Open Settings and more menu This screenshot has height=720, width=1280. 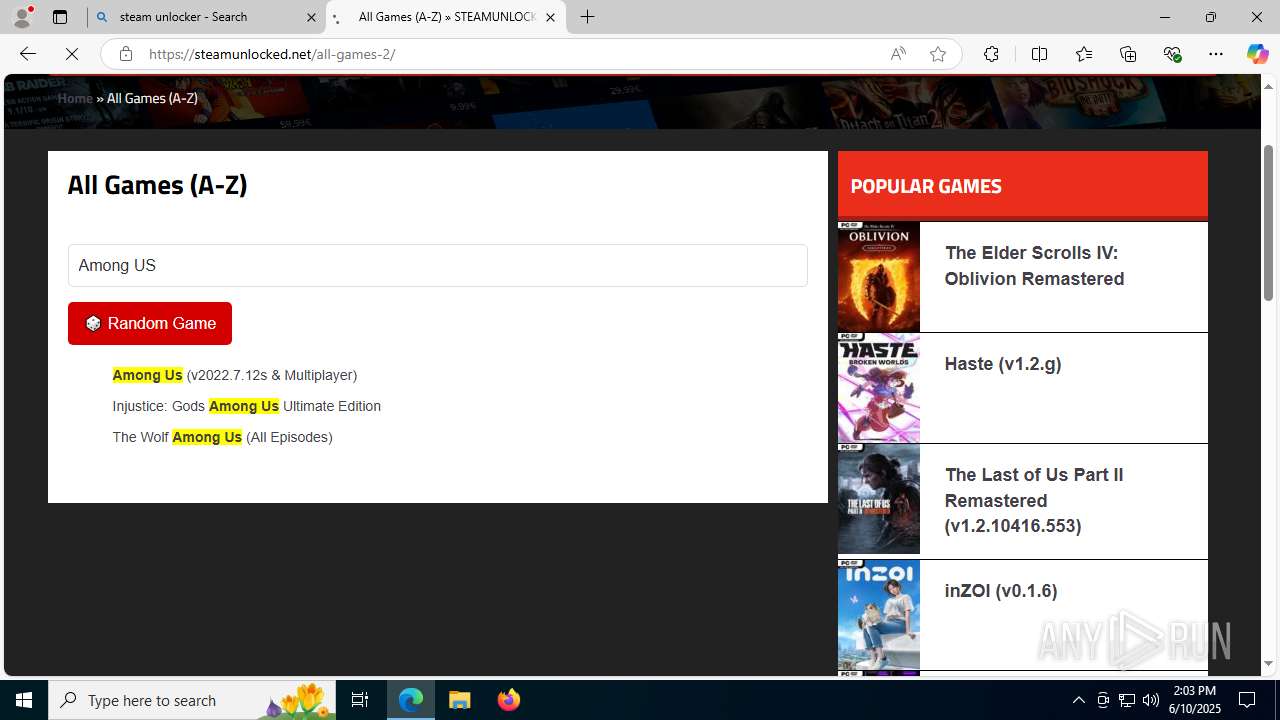[x=1216, y=54]
